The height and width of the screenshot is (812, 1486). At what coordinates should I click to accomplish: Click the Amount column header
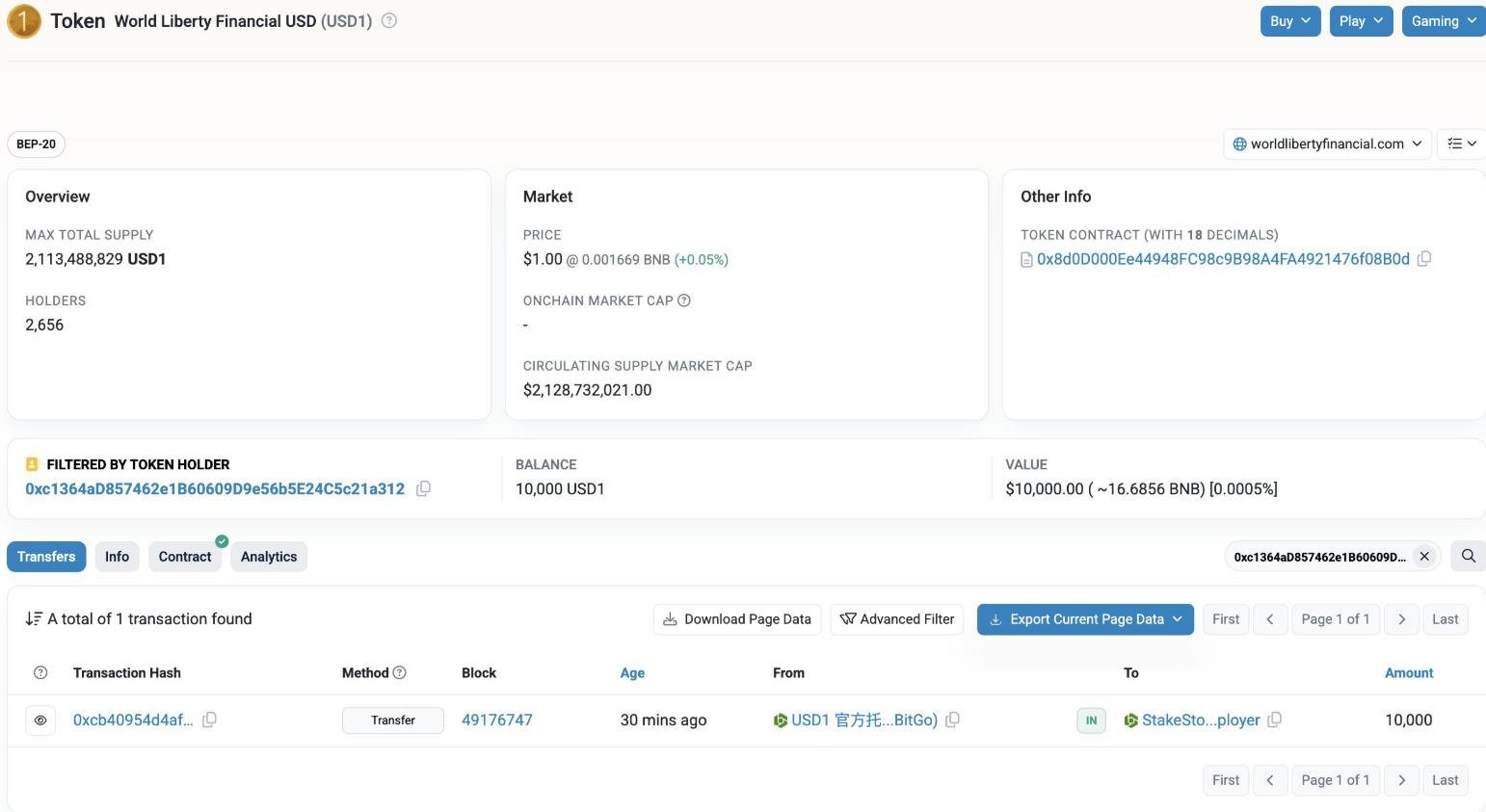coord(1409,672)
